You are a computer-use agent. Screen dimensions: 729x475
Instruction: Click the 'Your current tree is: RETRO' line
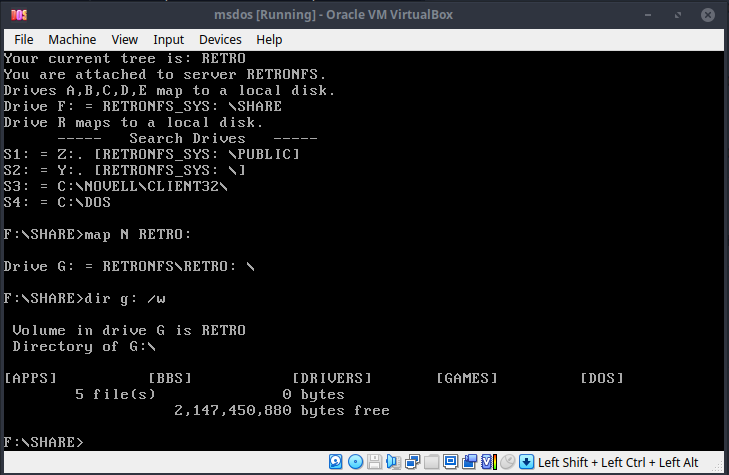click(x=125, y=58)
